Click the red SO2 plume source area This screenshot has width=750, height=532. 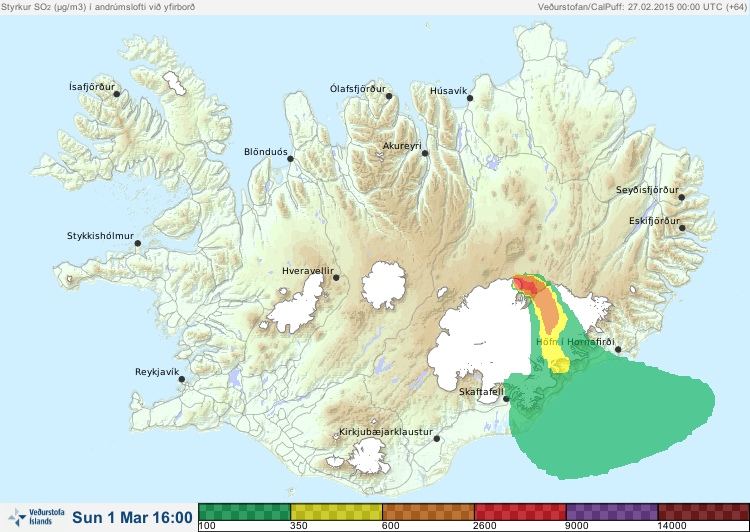(x=526, y=285)
